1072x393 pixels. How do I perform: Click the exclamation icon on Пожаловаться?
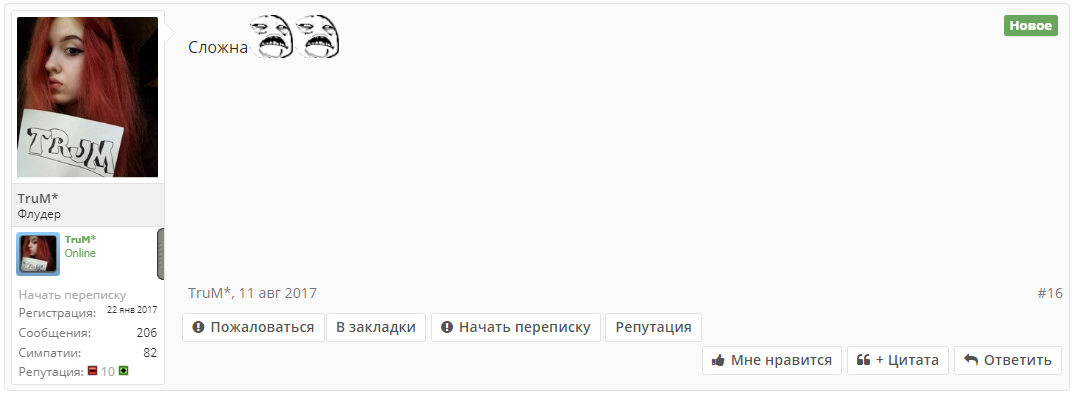pos(199,327)
